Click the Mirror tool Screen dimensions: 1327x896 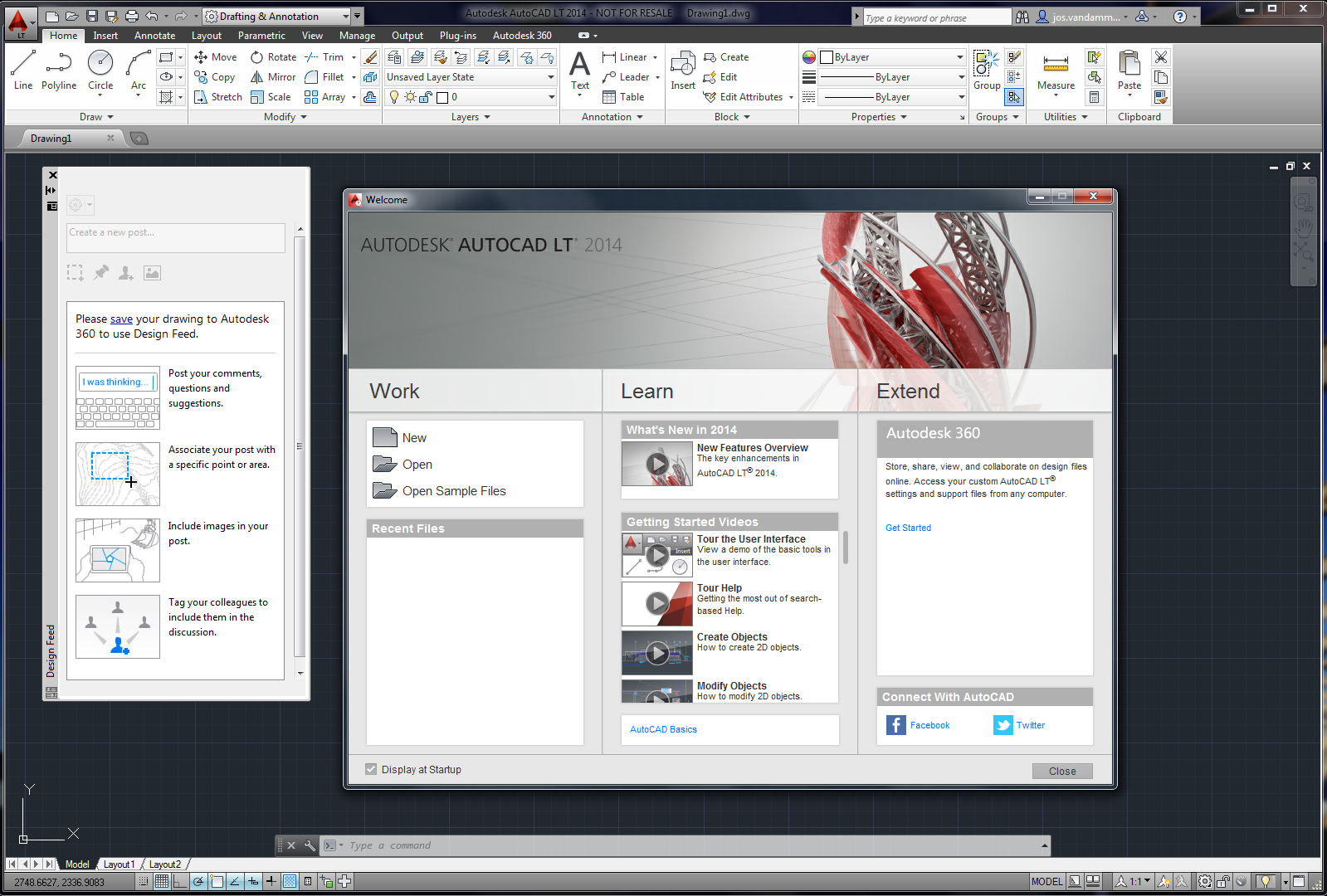[x=273, y=77]
